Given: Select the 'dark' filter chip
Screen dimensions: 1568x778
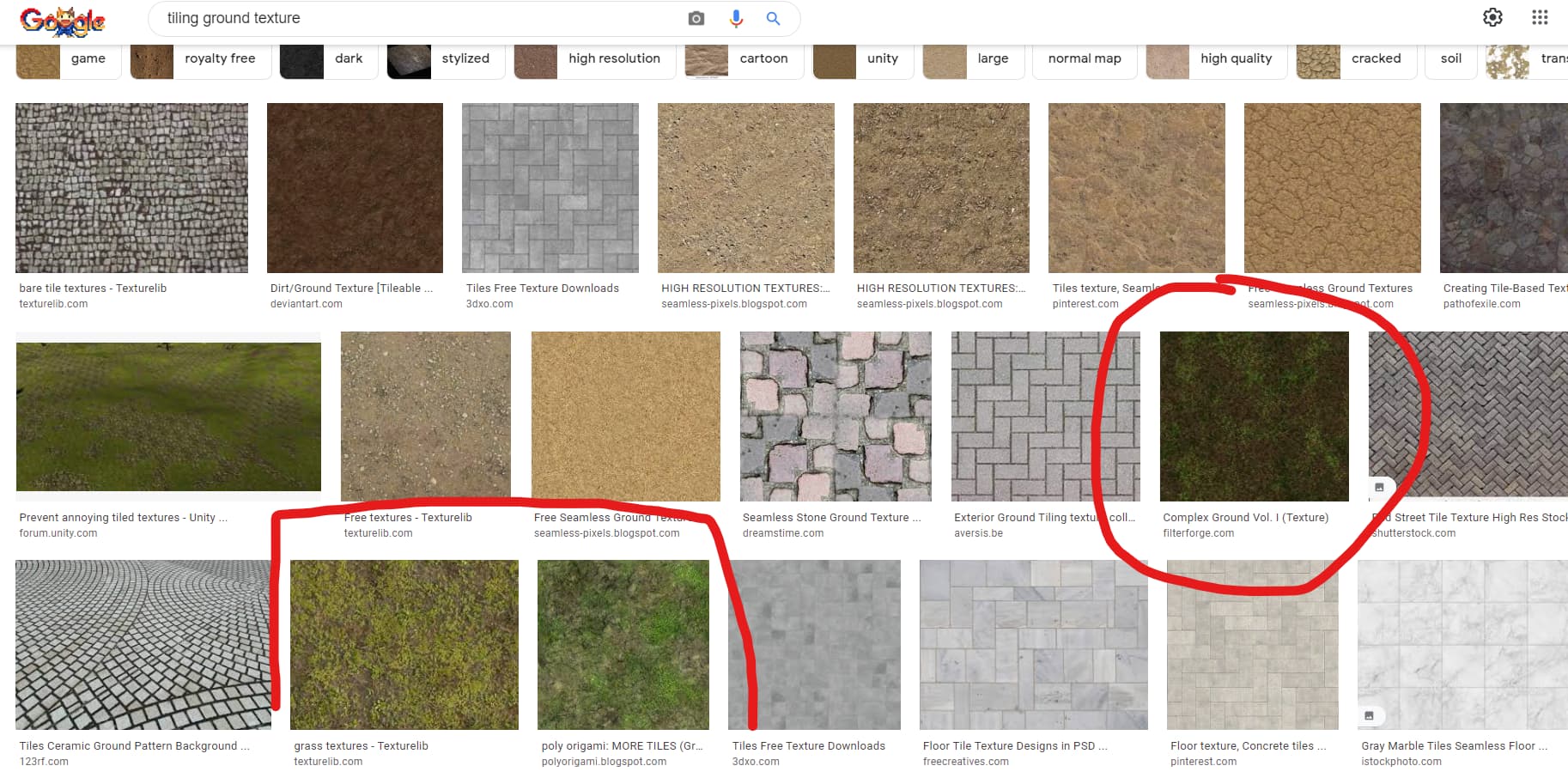Looking at the screenshot, I should pyautogui.click(x=329, y=58).
